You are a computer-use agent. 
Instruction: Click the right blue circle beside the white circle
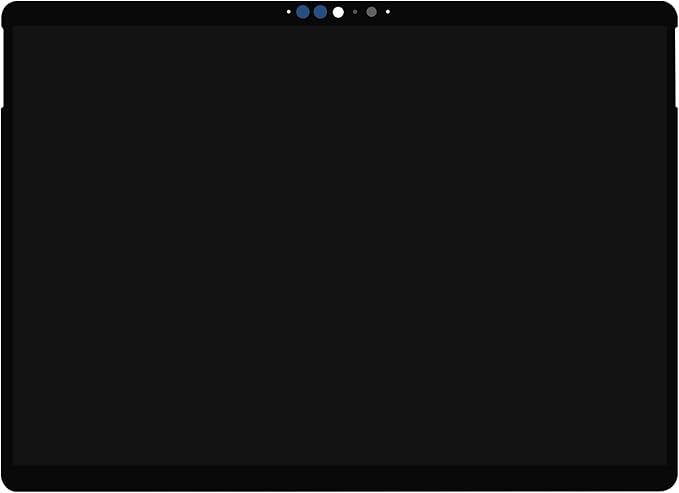(320, 12)
